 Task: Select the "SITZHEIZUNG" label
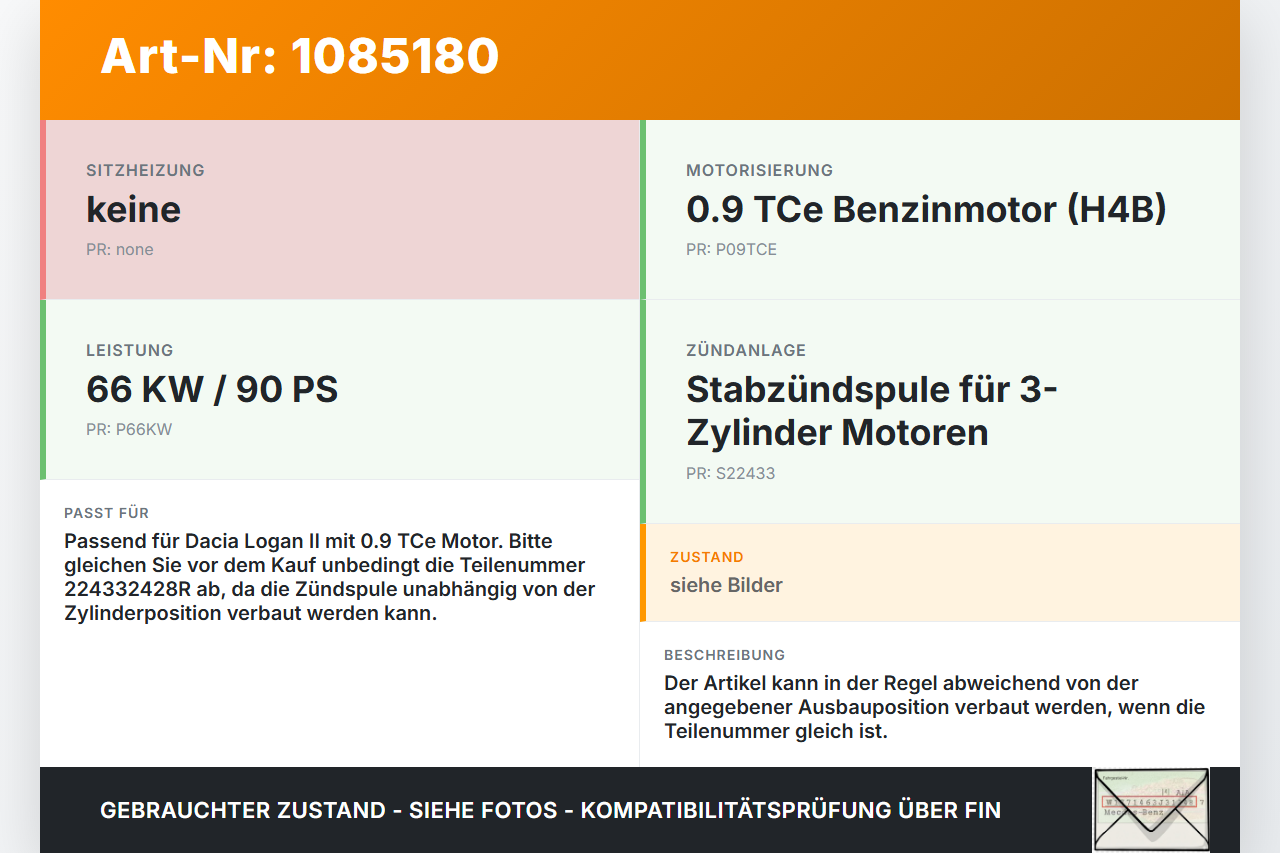click(x=145, y=170)
